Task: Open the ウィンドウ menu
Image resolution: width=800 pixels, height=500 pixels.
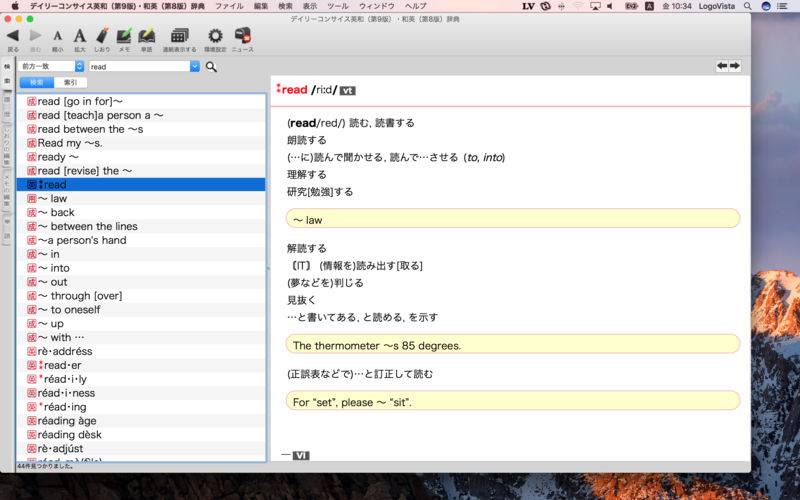Action: click(377, 6)
